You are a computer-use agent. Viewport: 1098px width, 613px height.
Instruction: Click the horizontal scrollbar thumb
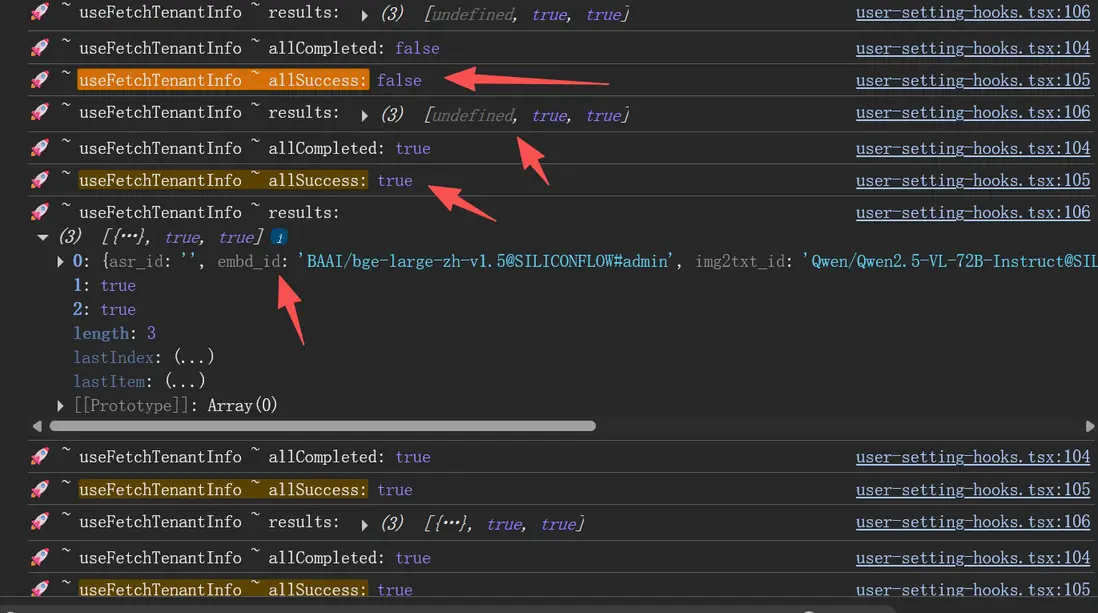tap(323, 426)
